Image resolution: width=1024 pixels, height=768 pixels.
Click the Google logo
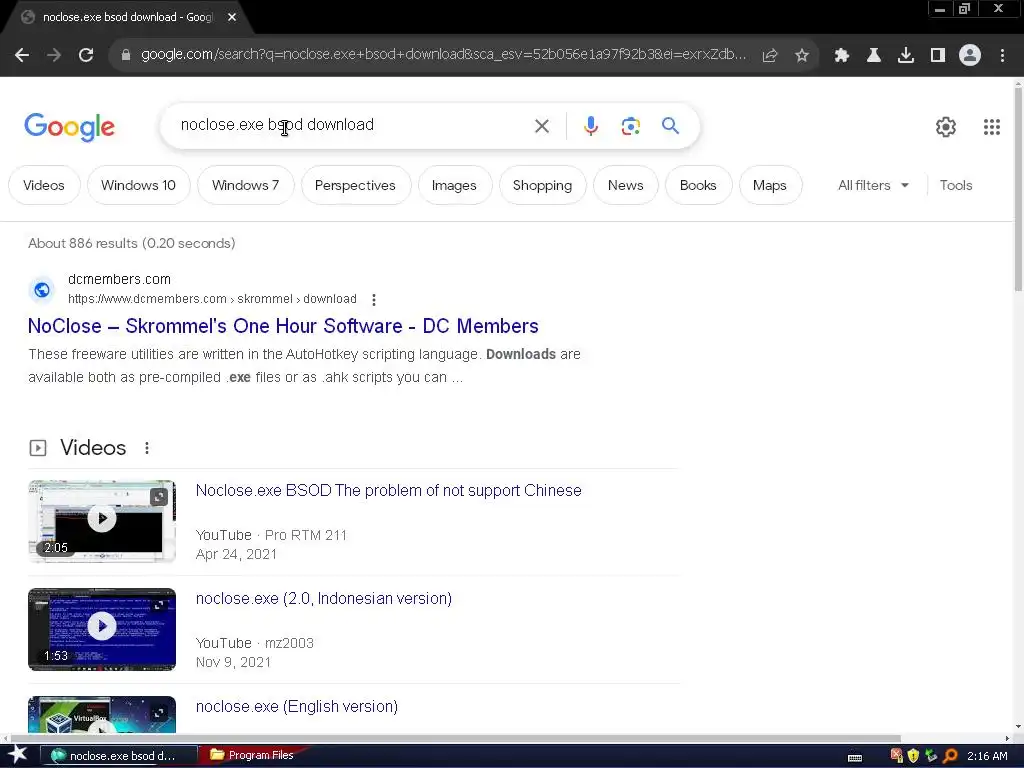[x=69, y=127]
